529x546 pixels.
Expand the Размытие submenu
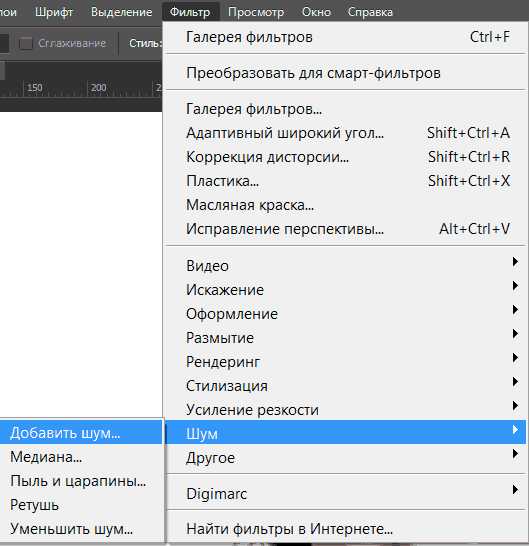[345, 338]
